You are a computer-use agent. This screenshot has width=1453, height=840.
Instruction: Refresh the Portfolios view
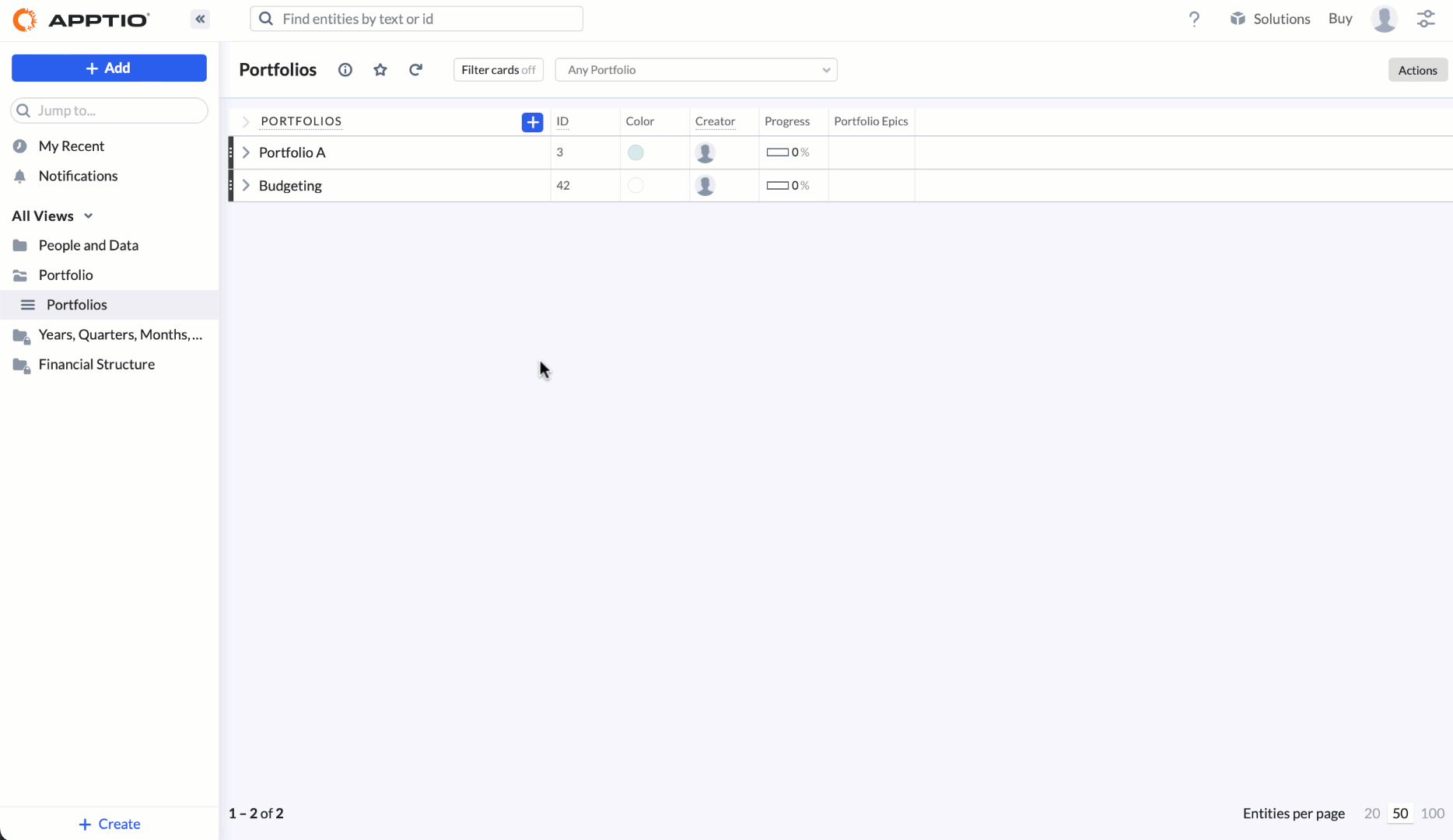pos(416,70)
